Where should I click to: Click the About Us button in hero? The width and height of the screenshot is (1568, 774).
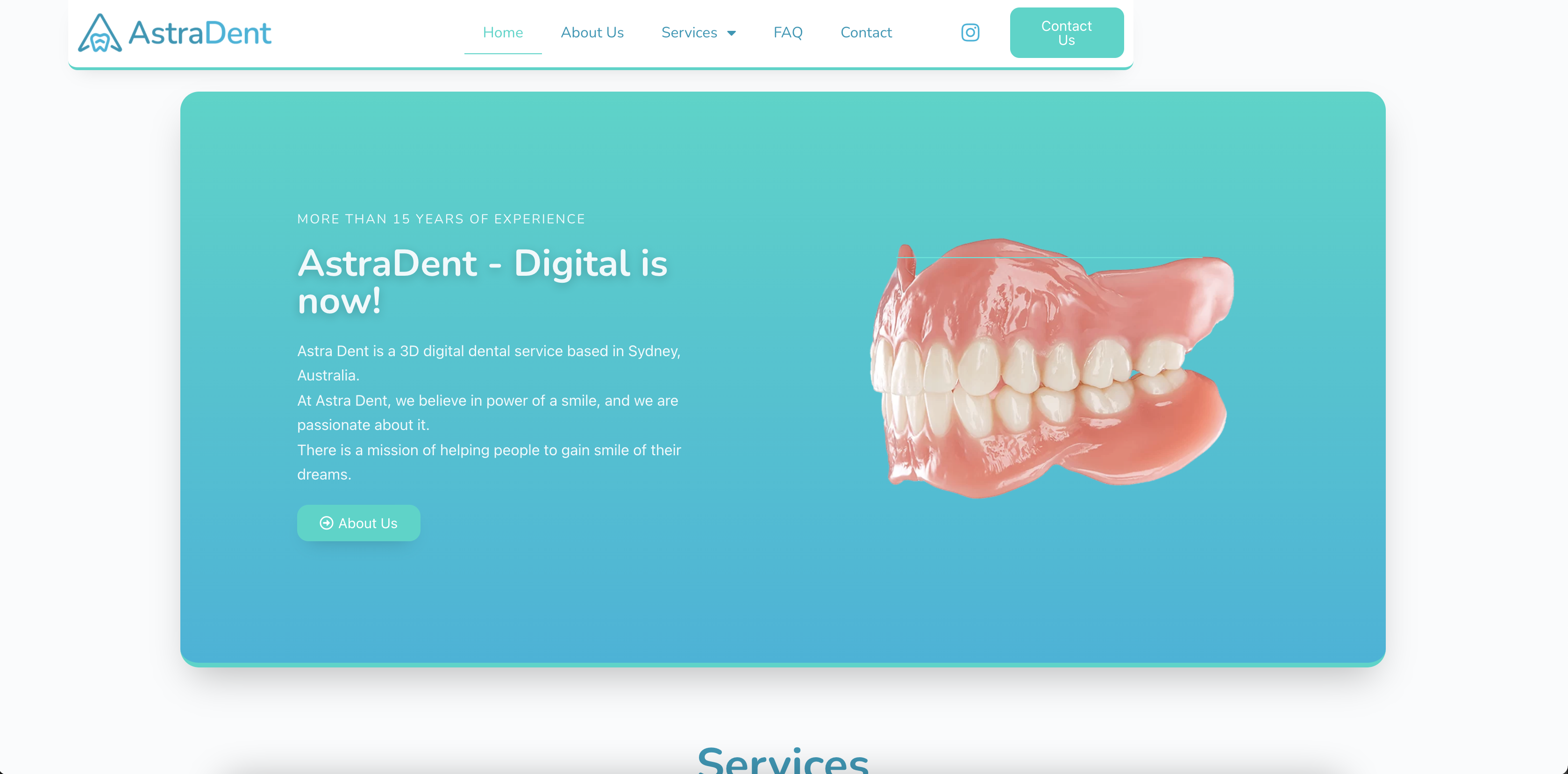click(x=358, y=523)
